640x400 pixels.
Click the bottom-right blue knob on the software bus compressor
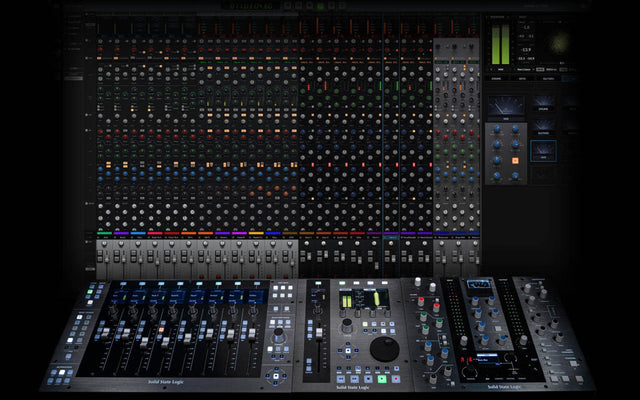click(x=515, y=176)
